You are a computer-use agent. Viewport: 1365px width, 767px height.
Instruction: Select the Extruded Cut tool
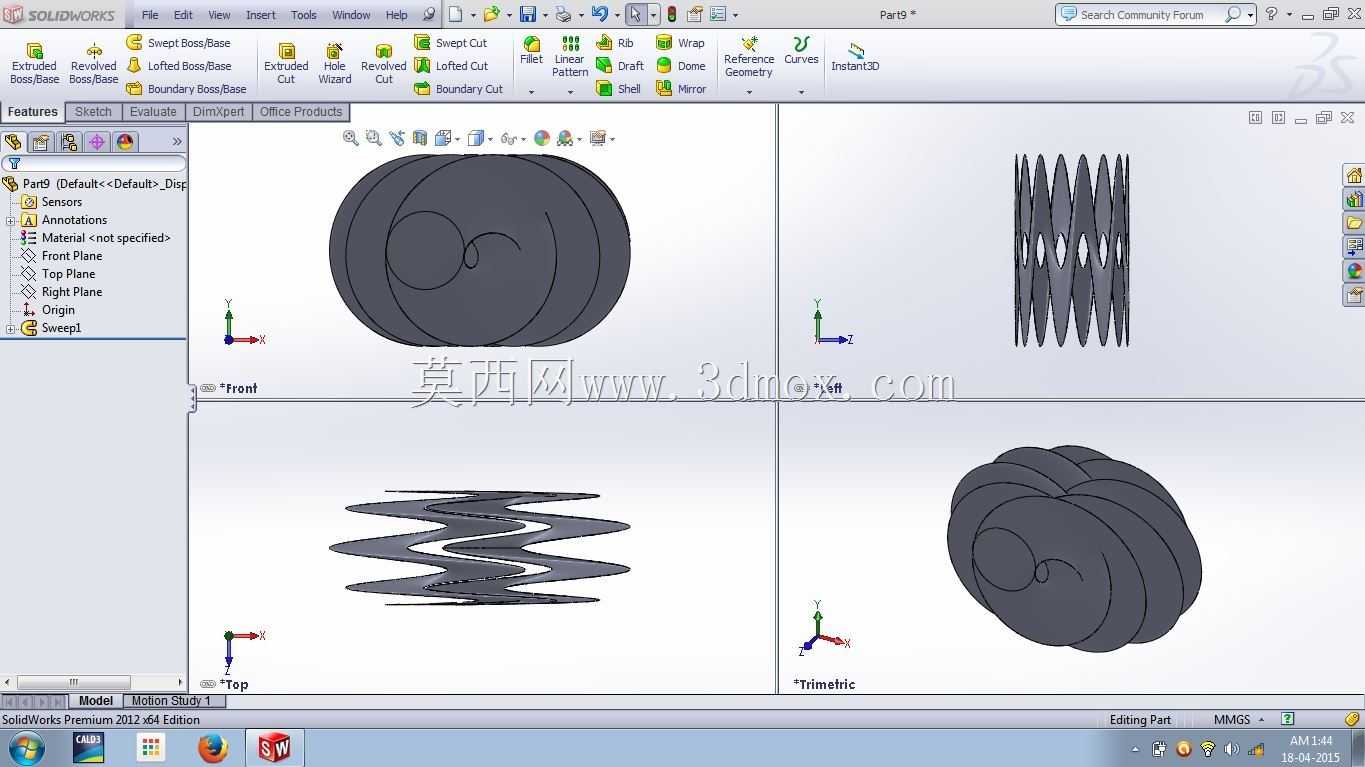click(286, 64)
